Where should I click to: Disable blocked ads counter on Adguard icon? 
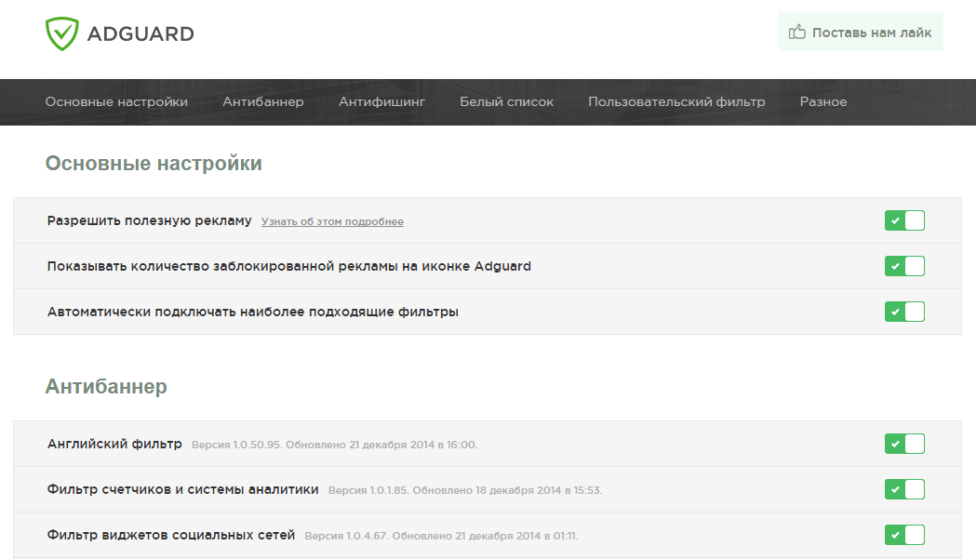point(904,266)
